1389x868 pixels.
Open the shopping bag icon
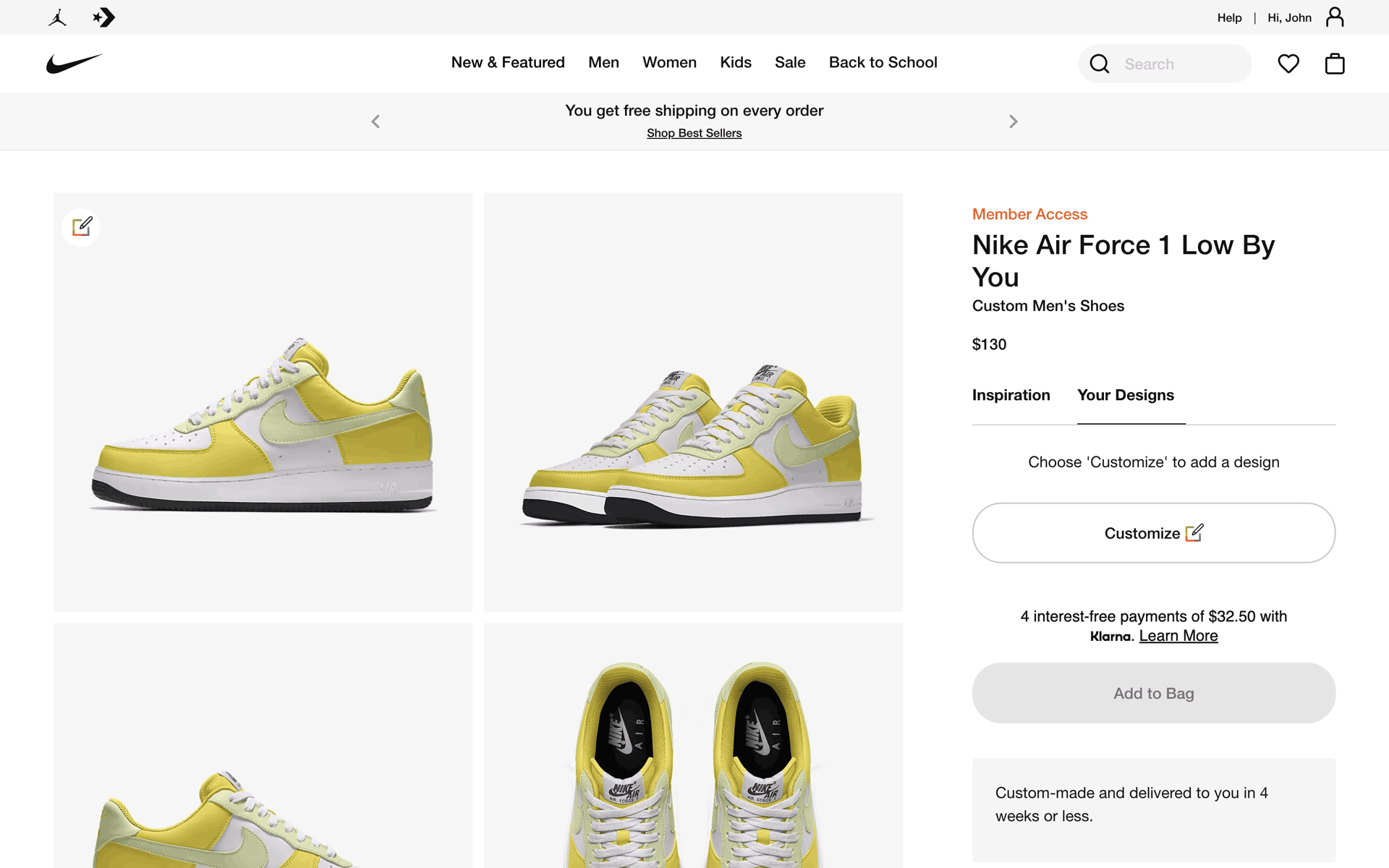tap(1335, 64)
